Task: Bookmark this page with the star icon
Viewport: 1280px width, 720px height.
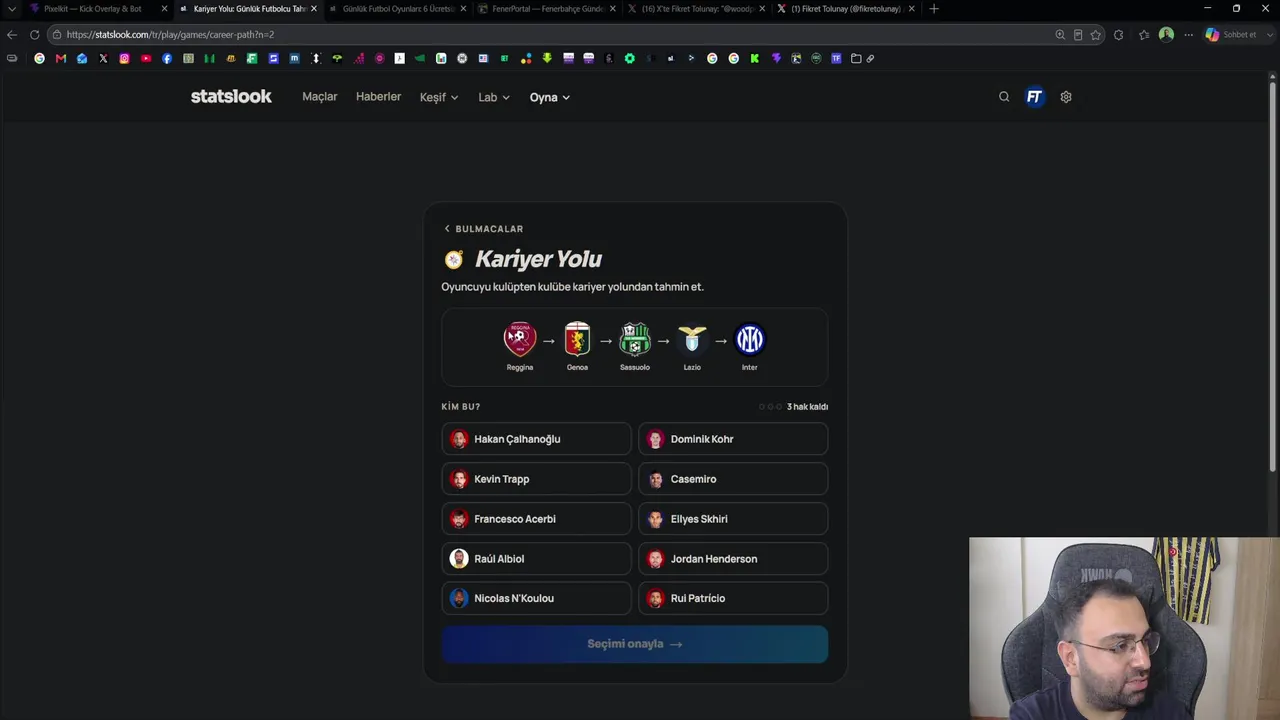Action: (1096, 34)
